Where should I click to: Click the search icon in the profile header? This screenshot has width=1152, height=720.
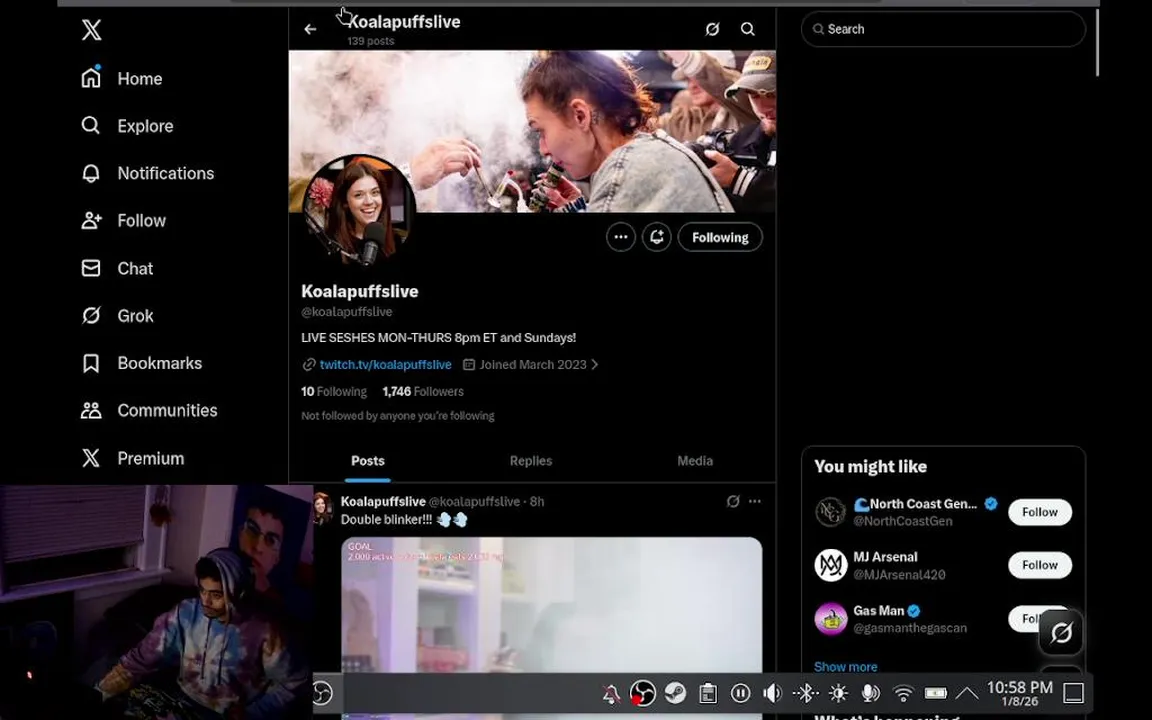pos(747,29)
